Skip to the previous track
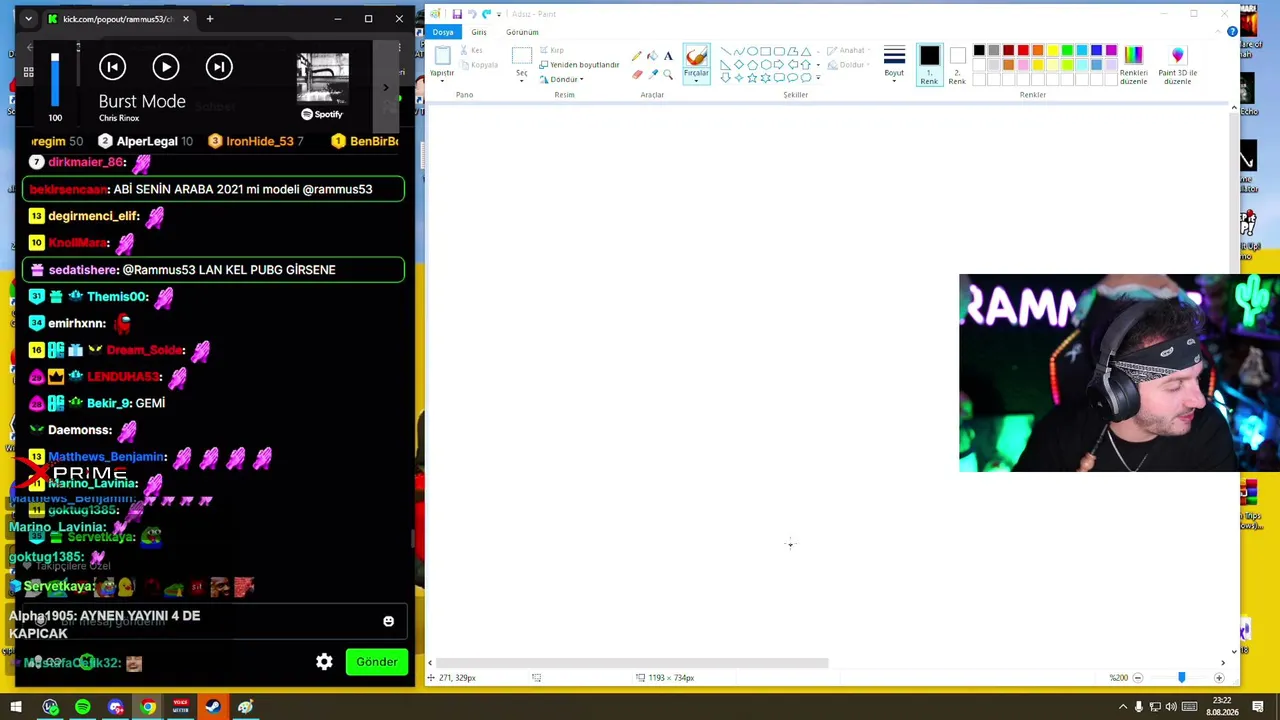1280x720 pixels. coord(112,67)
